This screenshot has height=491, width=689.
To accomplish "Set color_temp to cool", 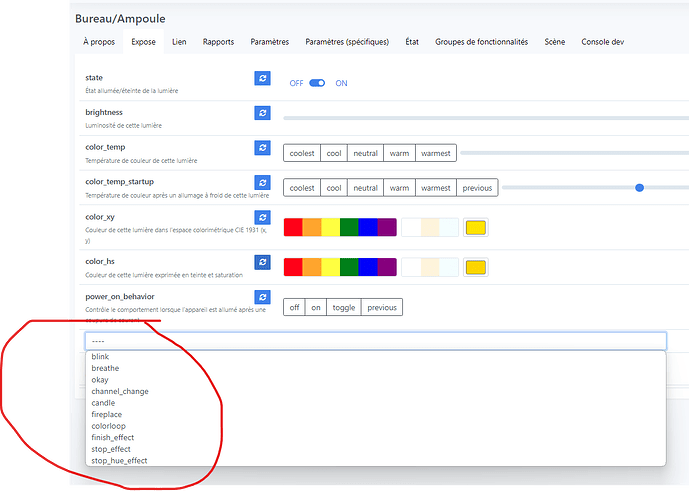I will click(x=334, y=153).
